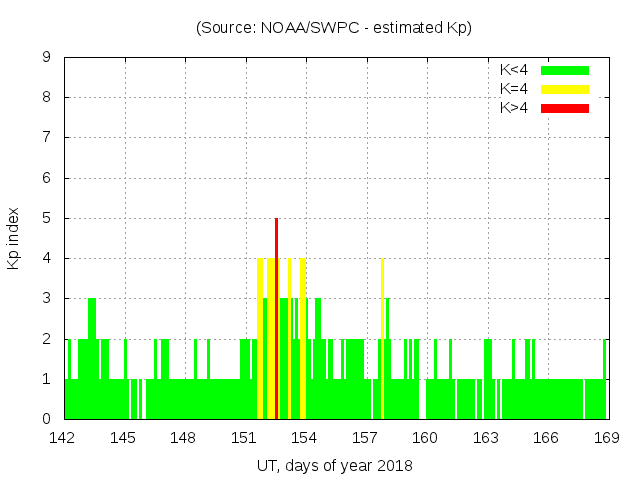The height and width of the screenshot is (480, 640).
Task: Select the x-axis tick label 142
Action: pyautogui.click(x=63, y=438)
